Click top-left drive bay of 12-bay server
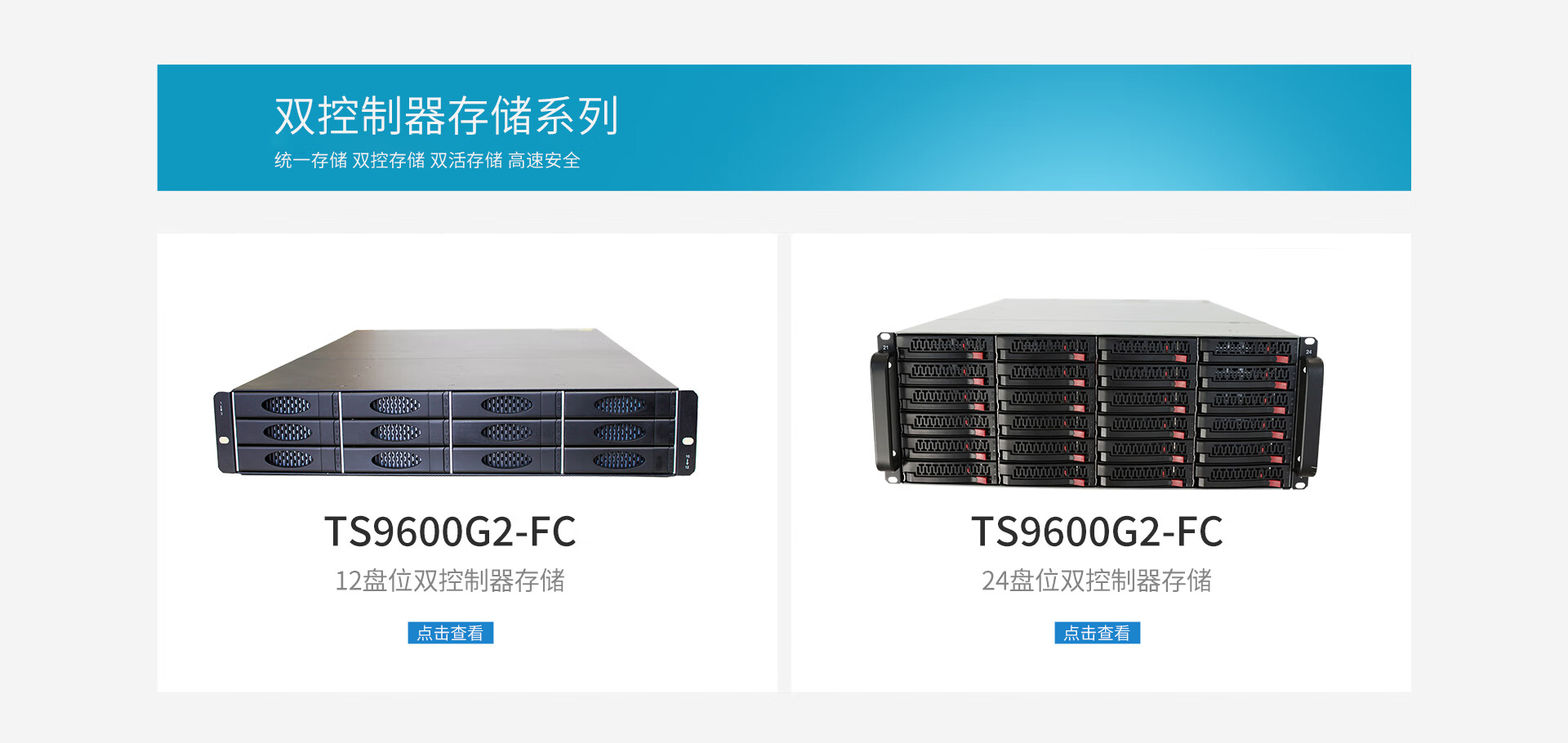1568x743 pixels. pyautogui.click(x=285, y=405)
